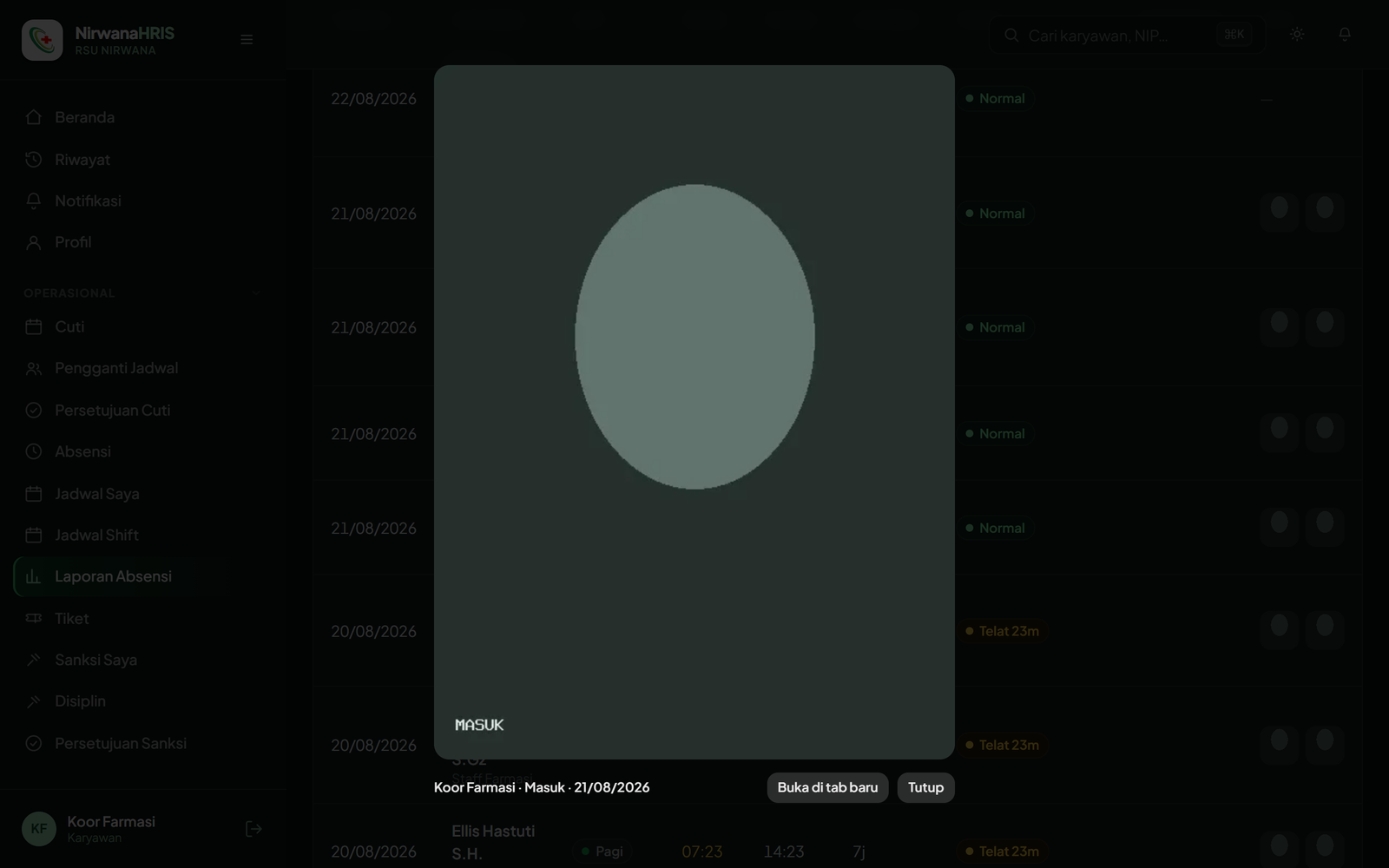The image size is (1389, 868).
Task: Collapse the OPERASIONAL section chevron
Action: click(x=255, y=293)
